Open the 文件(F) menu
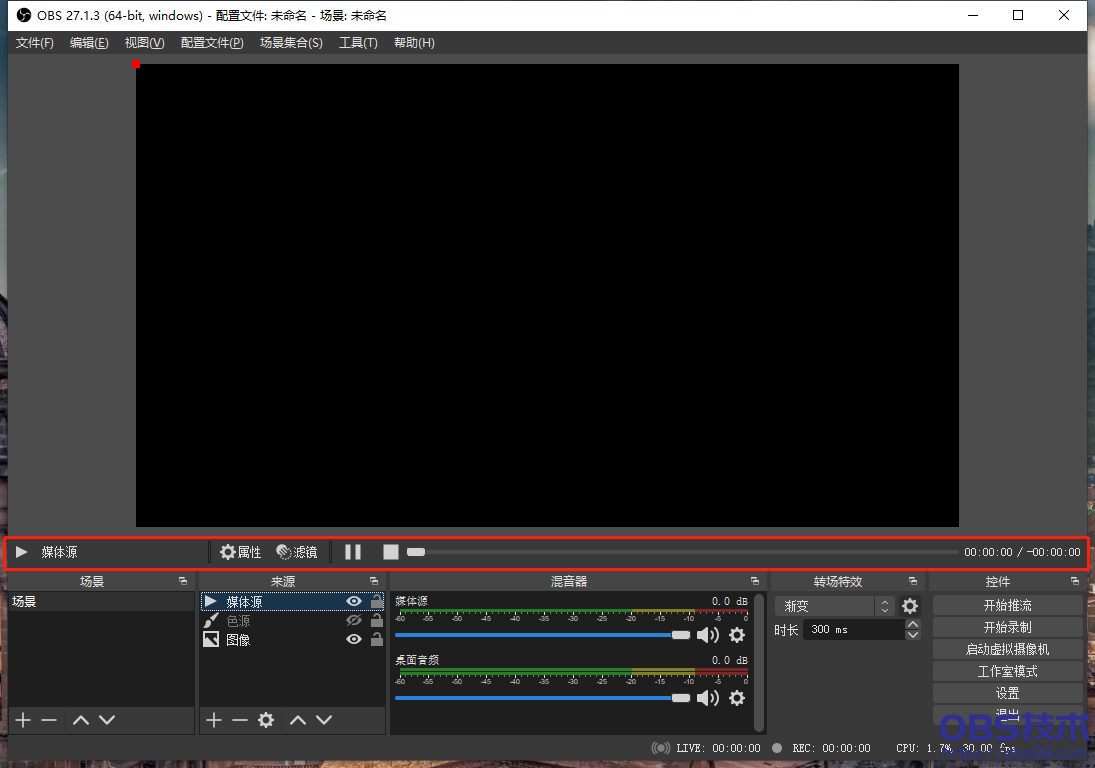 tap(34, 43)
